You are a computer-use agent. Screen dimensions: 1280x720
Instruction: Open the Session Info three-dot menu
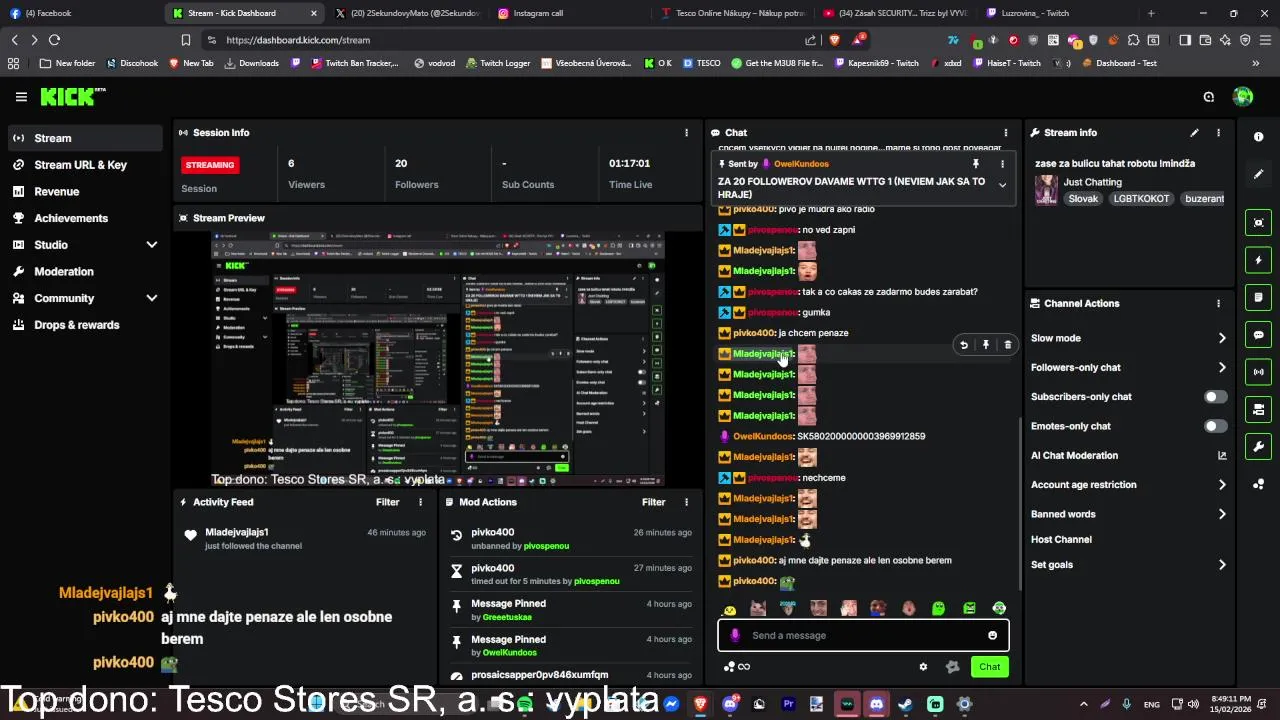(686, 132)
